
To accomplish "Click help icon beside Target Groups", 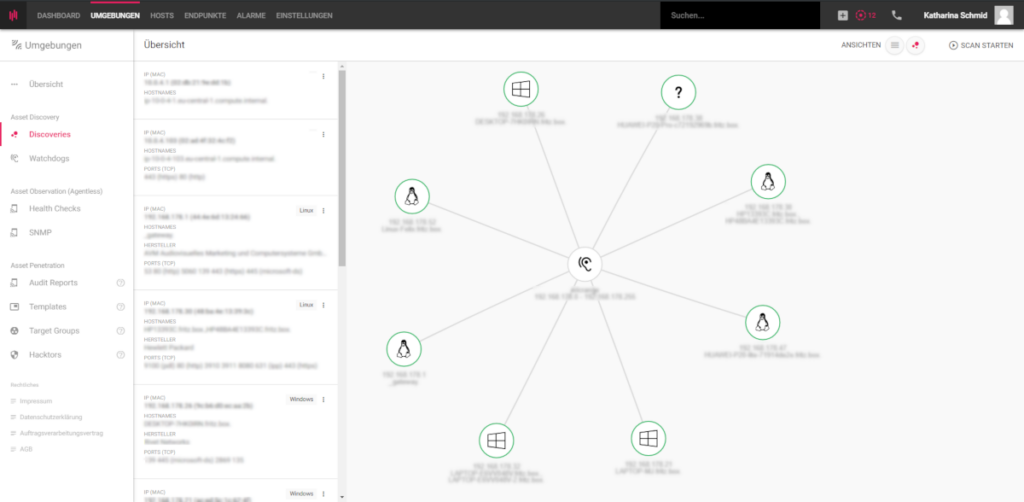I will [x=120, y=331].
